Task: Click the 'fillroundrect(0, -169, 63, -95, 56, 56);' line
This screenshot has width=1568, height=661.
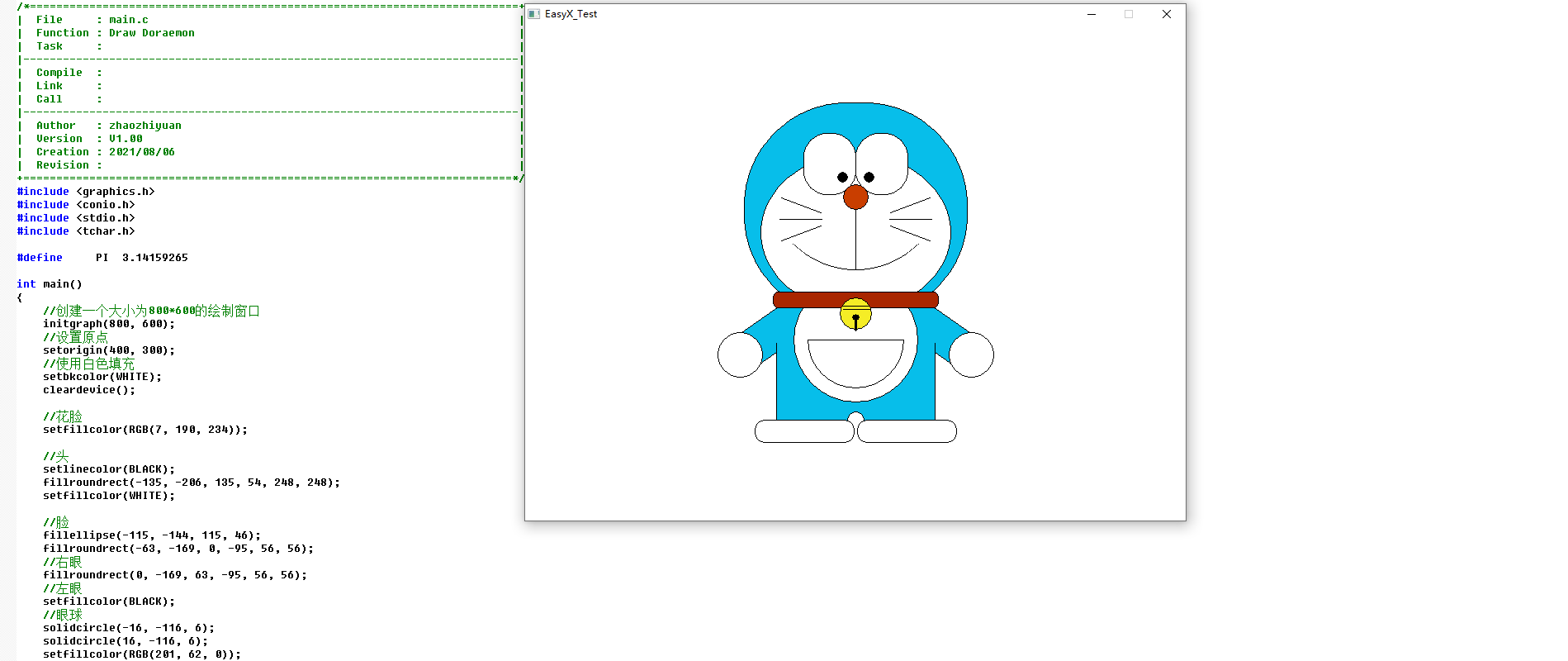Action: (x=175, y=575)
